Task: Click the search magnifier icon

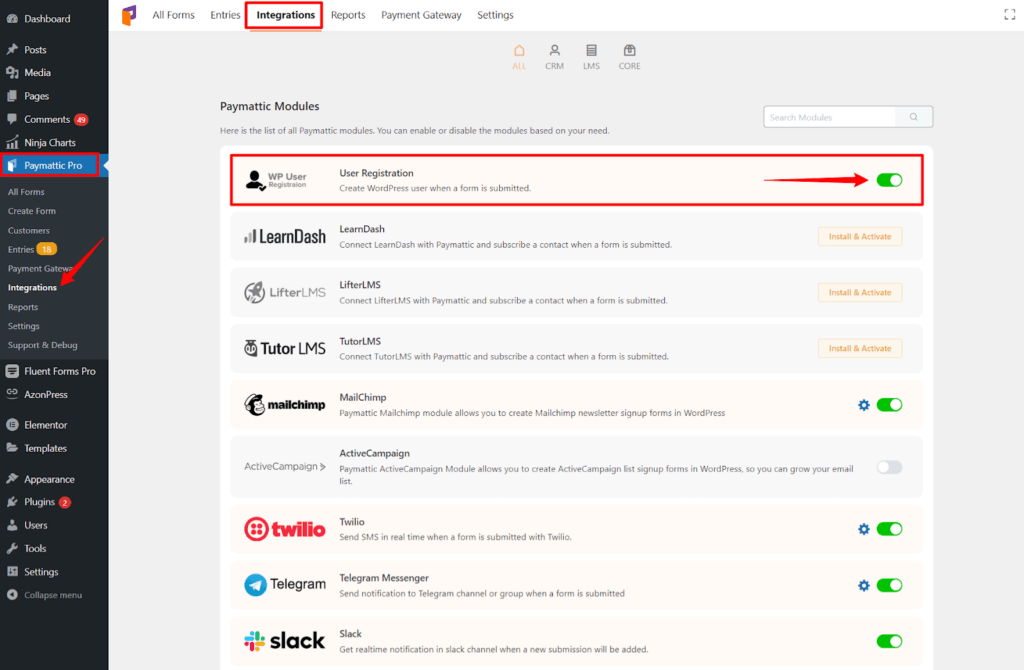Action: pos(914,117)
